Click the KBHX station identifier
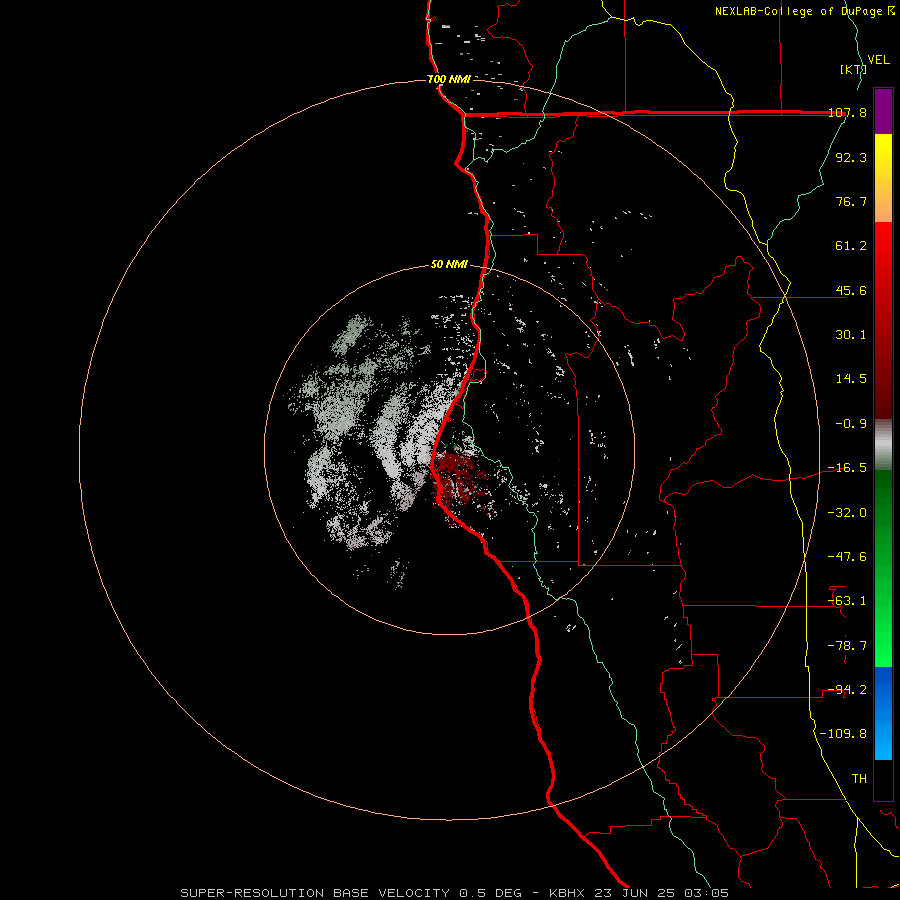 click(x=567, y=893)
